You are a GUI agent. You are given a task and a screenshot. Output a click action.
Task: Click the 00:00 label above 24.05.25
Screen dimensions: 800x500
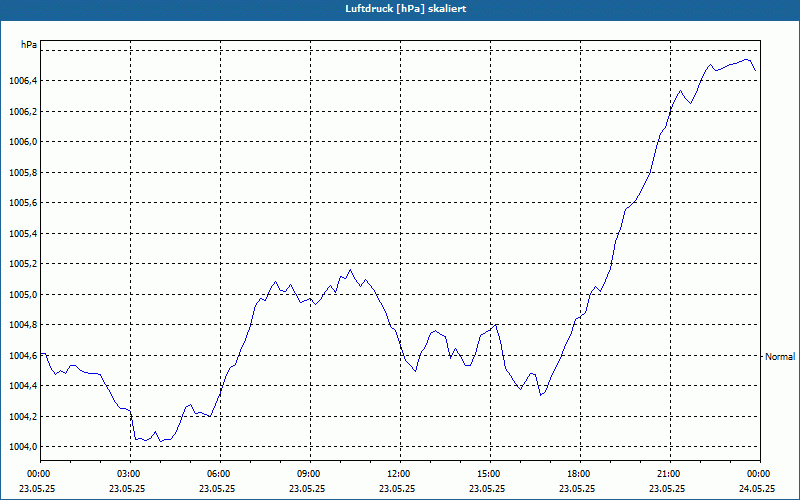pyautogui.click(x=760, y=474)
